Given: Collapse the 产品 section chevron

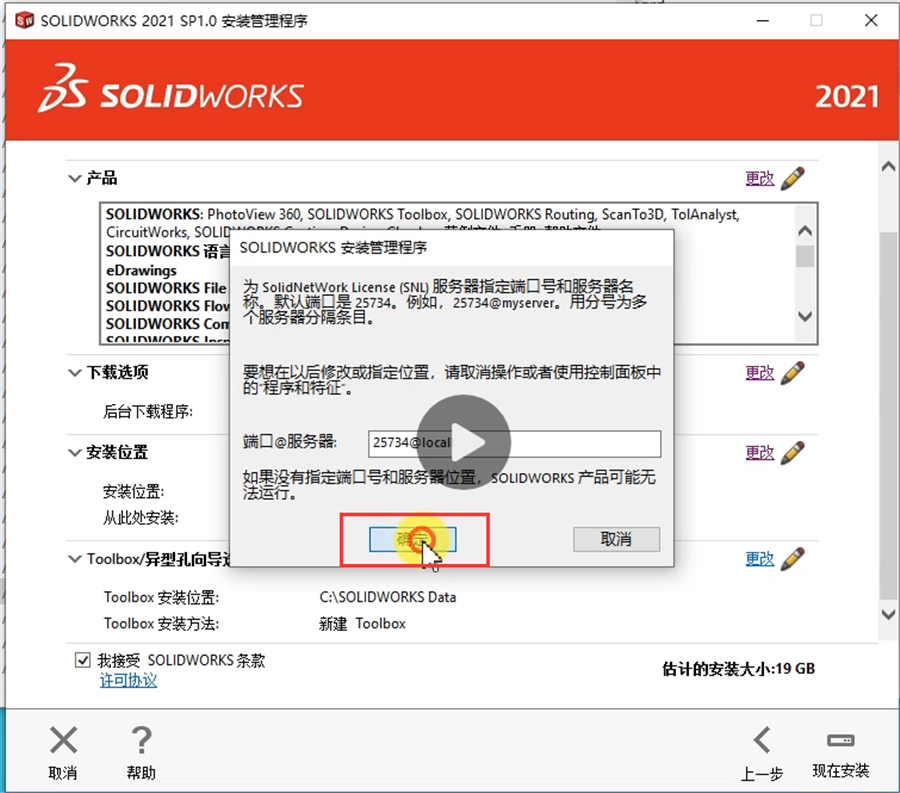Looking at the screenshot, I should pos(75,178).
